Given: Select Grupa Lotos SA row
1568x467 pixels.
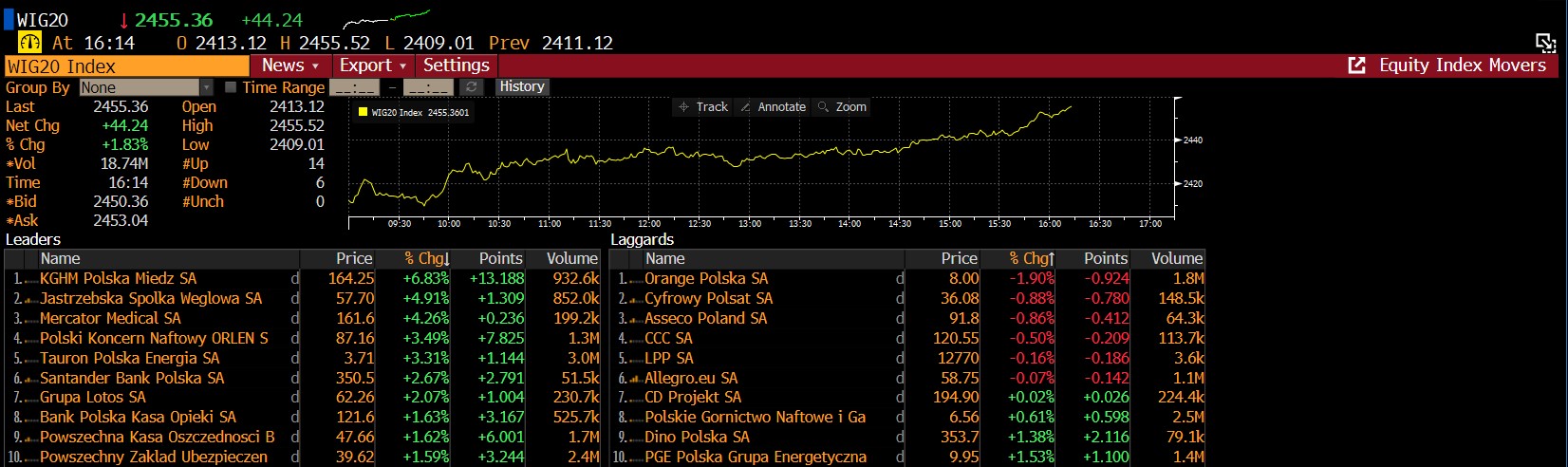Looking at the screenshot, I should 303,398.
